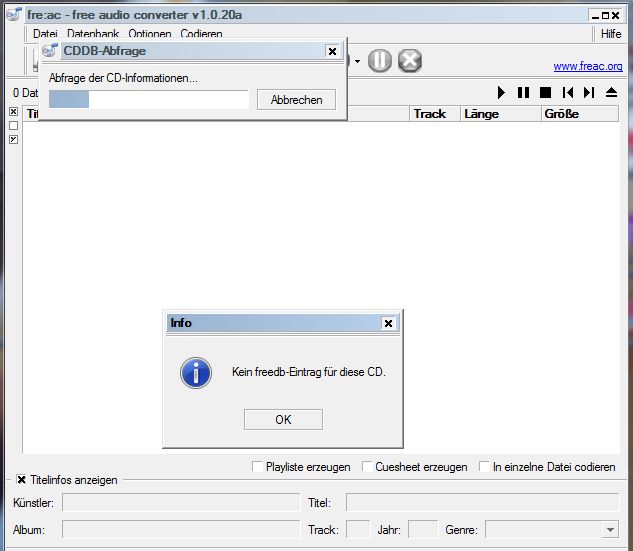Click the Track number field
Image resolution: width=633 pixels, height=551 pixels.
[x=358, y=529]
